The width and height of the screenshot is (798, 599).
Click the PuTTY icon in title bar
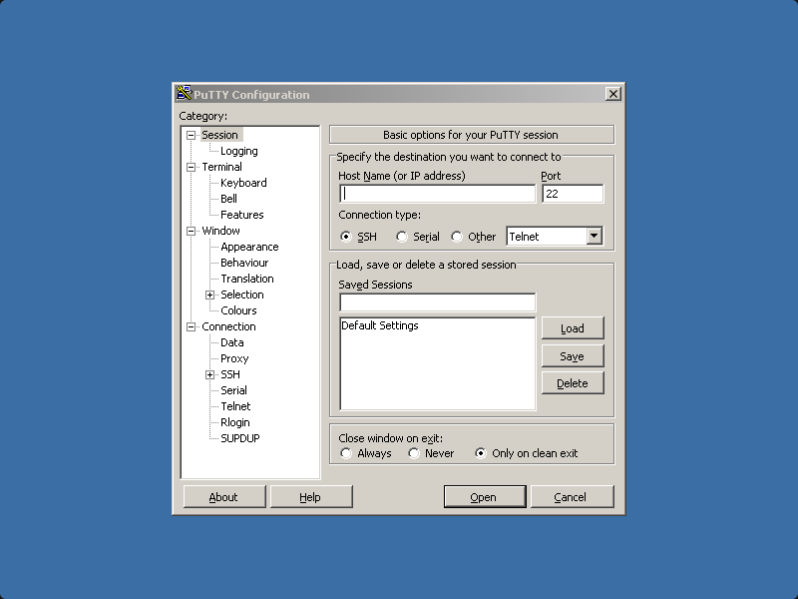click(x=184, y=94)
